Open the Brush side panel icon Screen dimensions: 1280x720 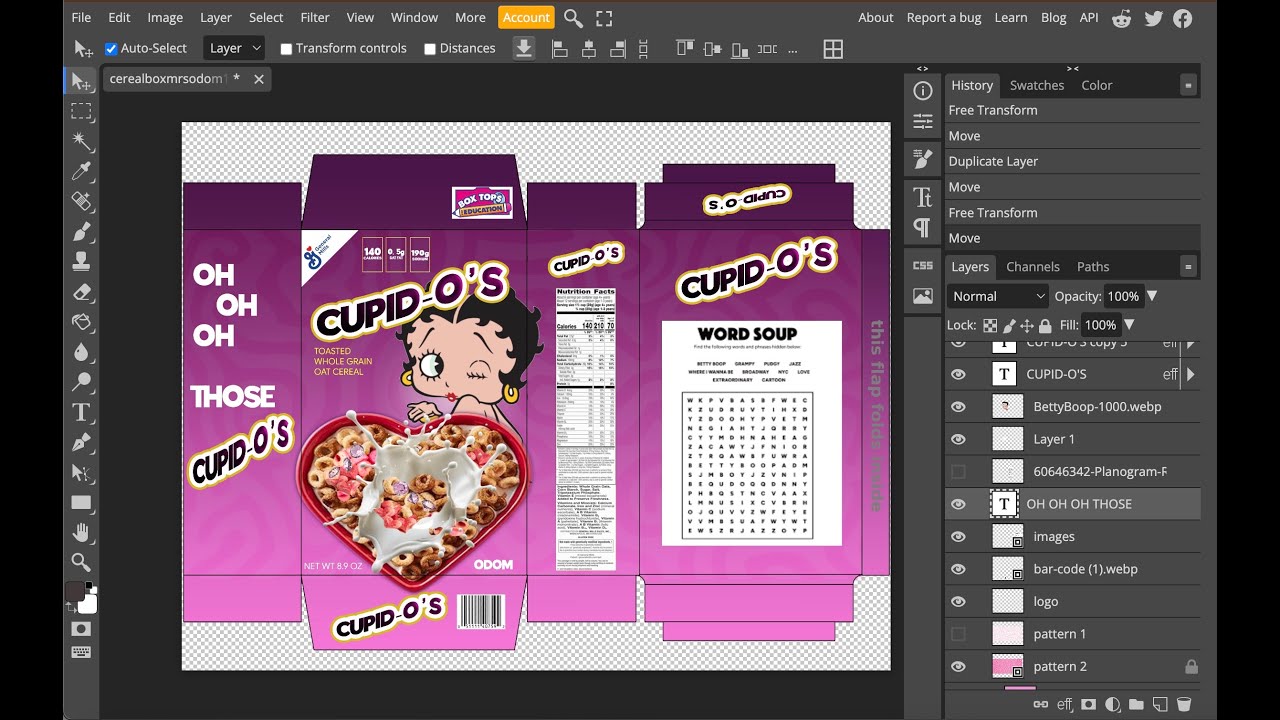tap(922, 160)
